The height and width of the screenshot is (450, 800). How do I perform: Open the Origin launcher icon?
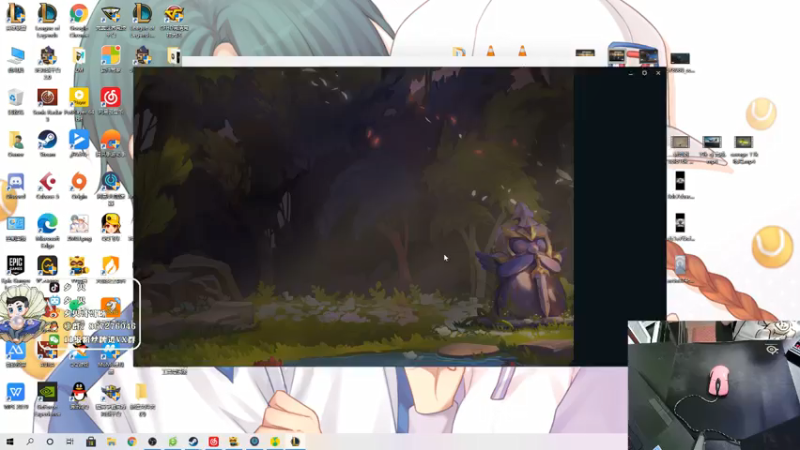(x=79, y=182)
